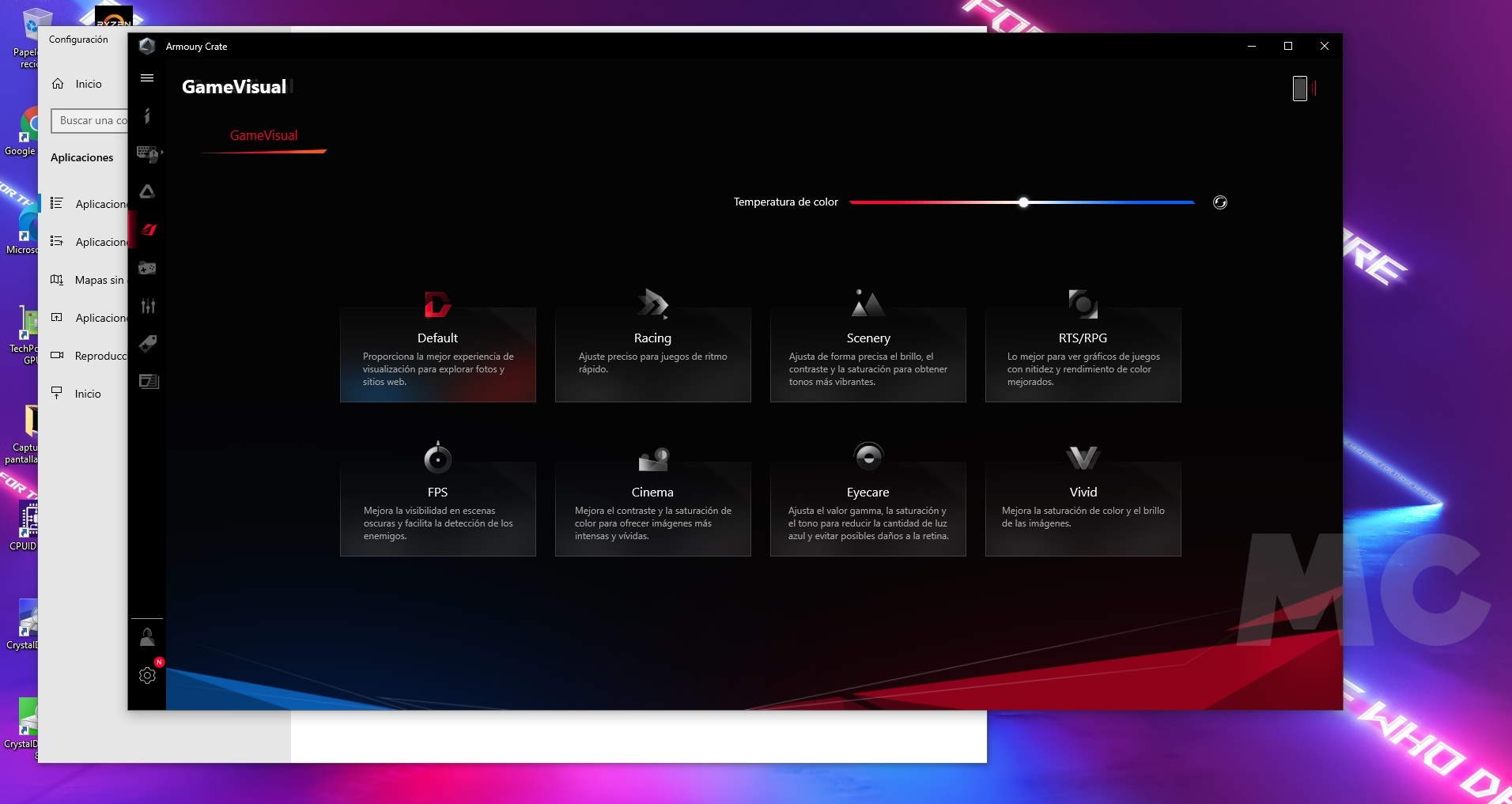Screen dimensions: 1512x804
Task: Open the hamburger menu in Armoury Crate
Action: coord(147,78)
